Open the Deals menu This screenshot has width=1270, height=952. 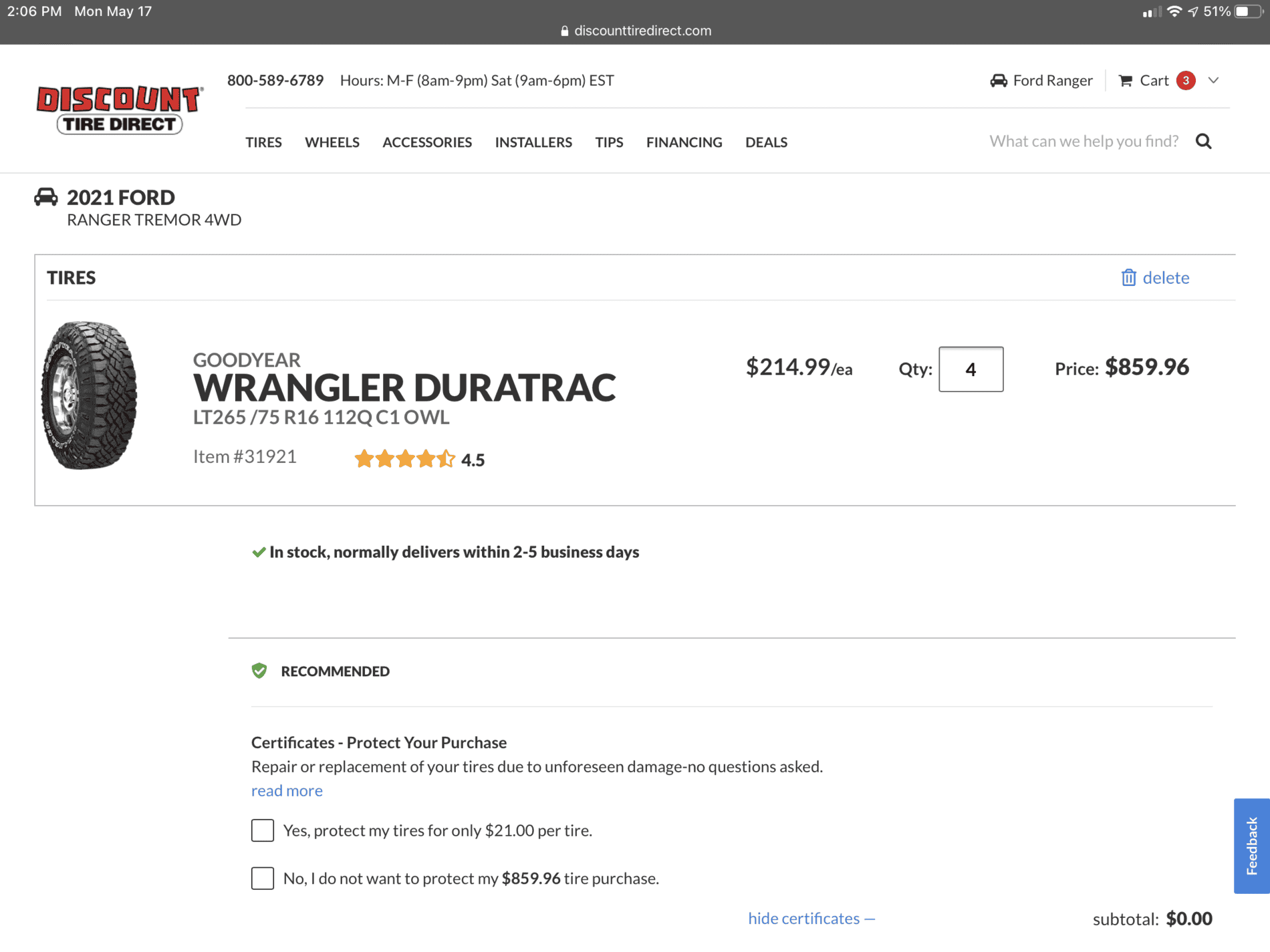(x=766, y=142)
